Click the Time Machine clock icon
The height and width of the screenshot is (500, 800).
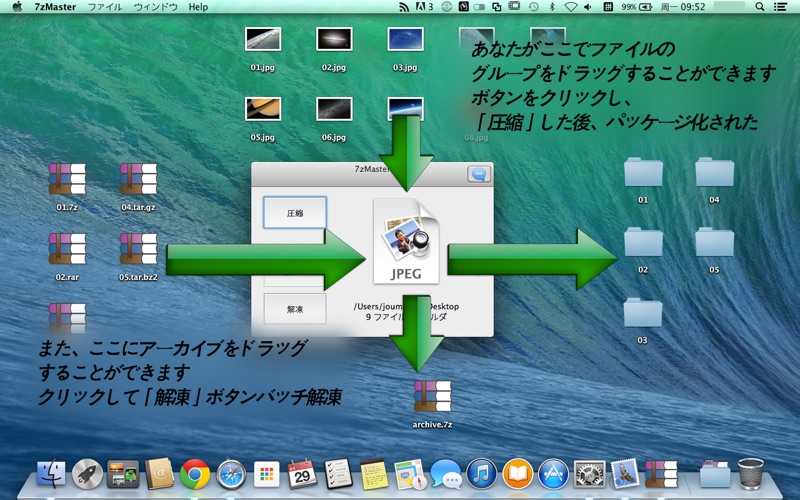[x=534, y=7]
